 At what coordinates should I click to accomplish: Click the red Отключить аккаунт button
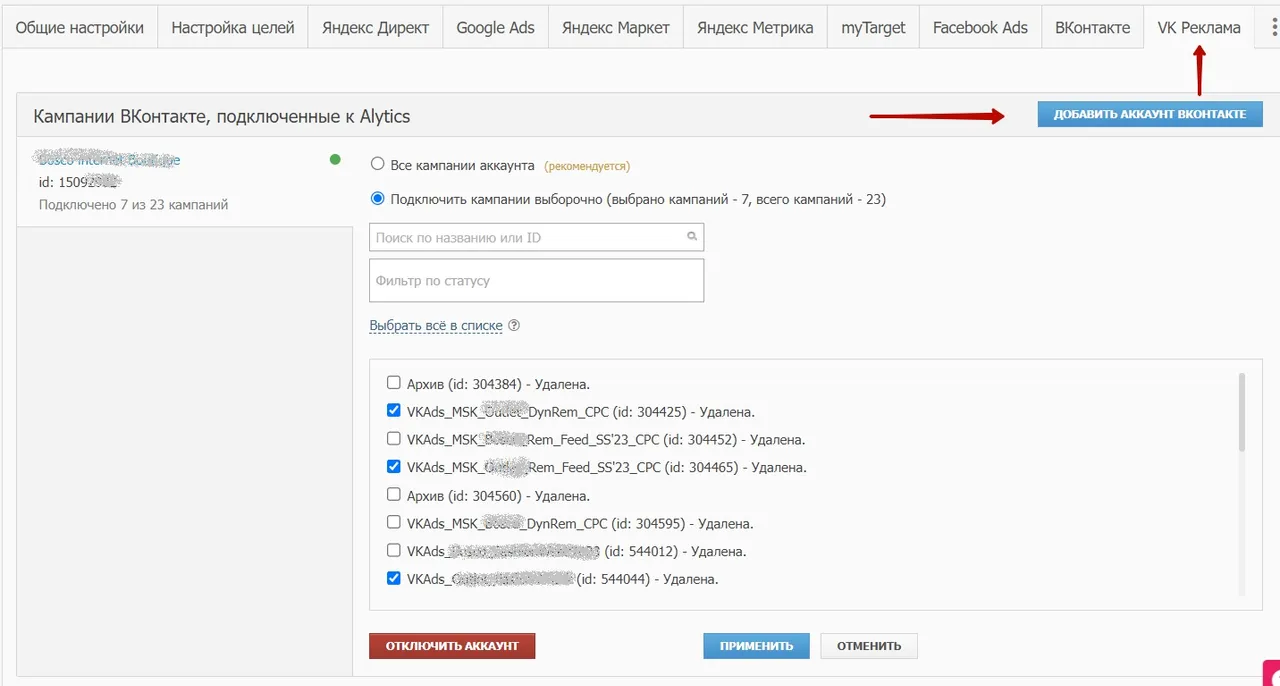tap(452, 646)
